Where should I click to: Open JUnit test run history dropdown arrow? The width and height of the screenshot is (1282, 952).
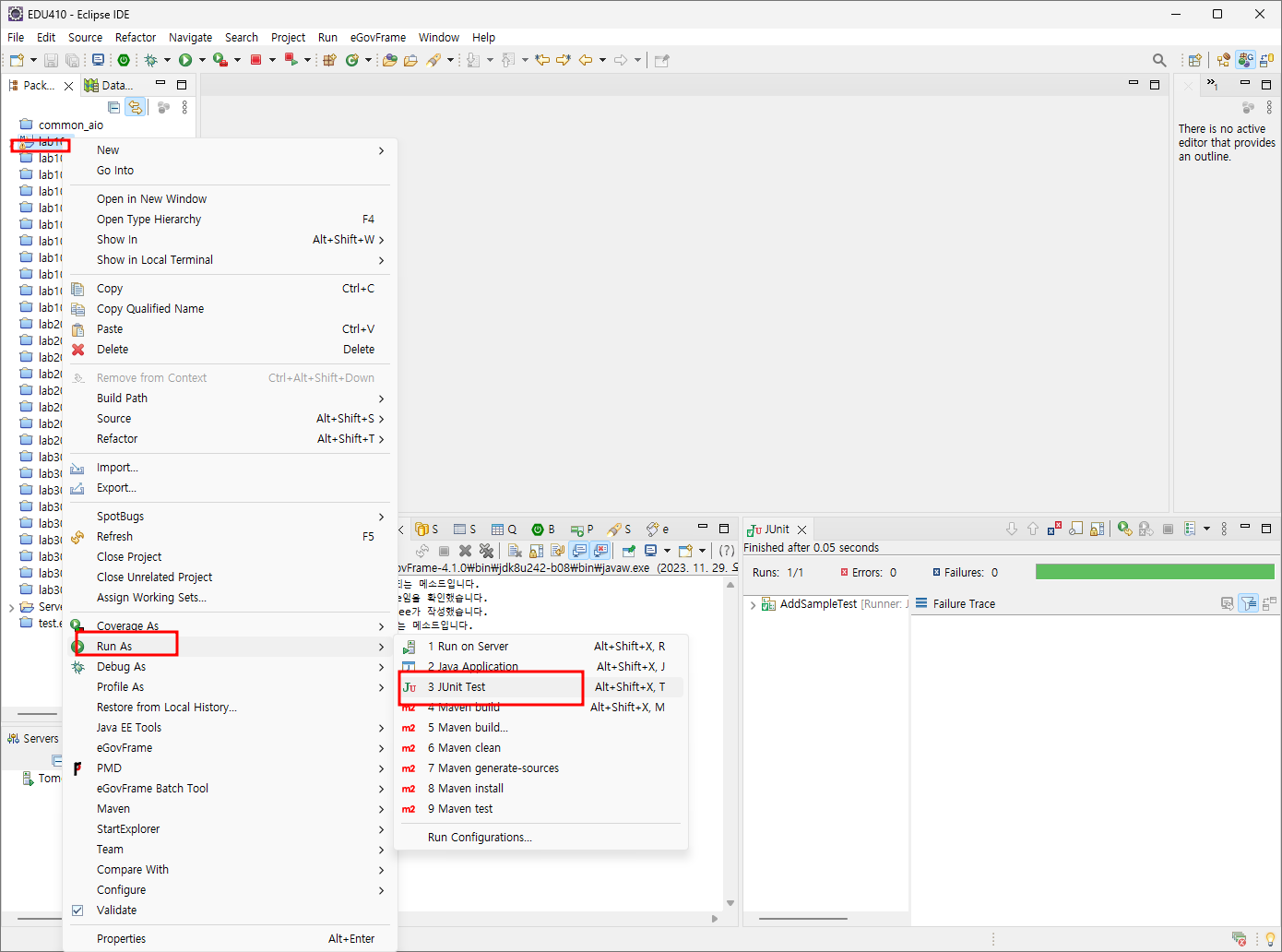(1206, 529)
